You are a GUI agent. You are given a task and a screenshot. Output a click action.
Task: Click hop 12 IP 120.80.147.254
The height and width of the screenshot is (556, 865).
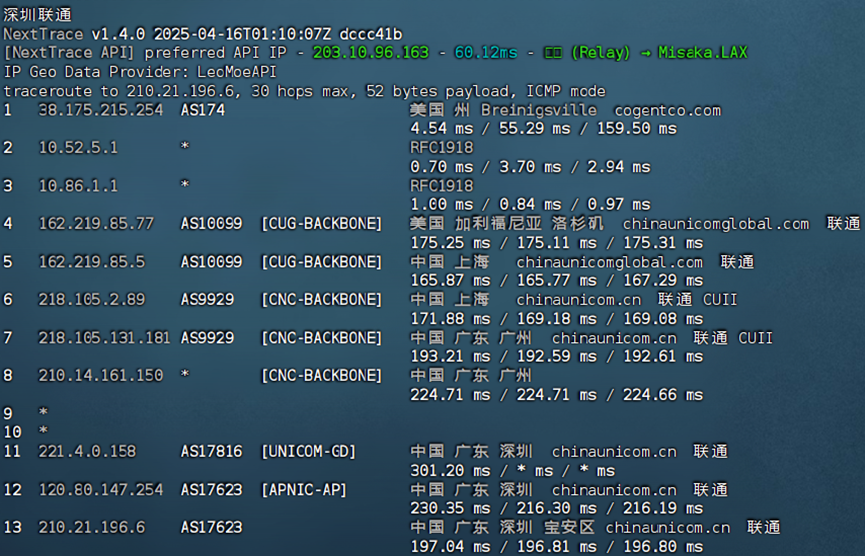(x=100, y=490)
